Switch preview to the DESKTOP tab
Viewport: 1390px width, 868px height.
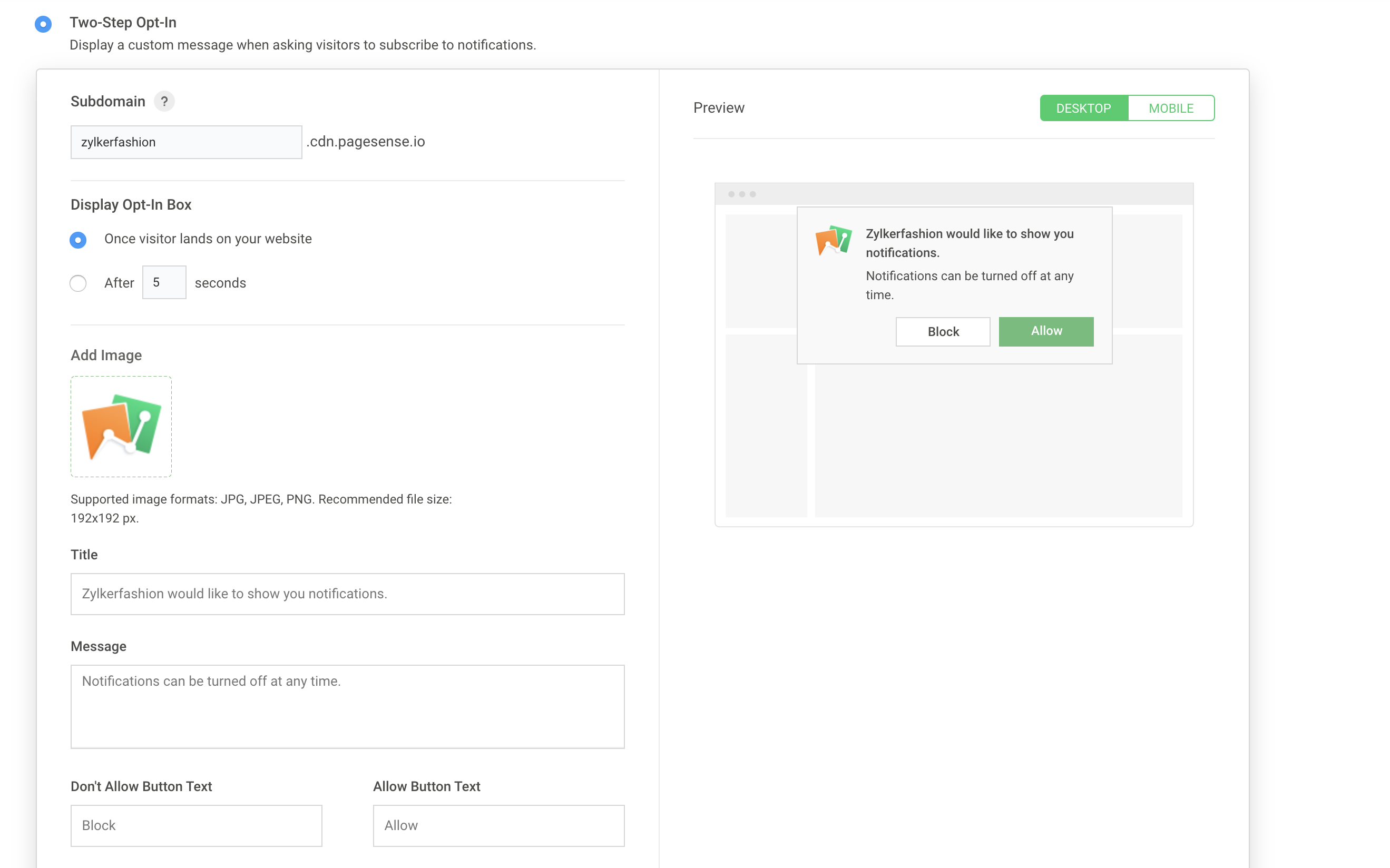pyautogui.click(x=1083, y=108)
